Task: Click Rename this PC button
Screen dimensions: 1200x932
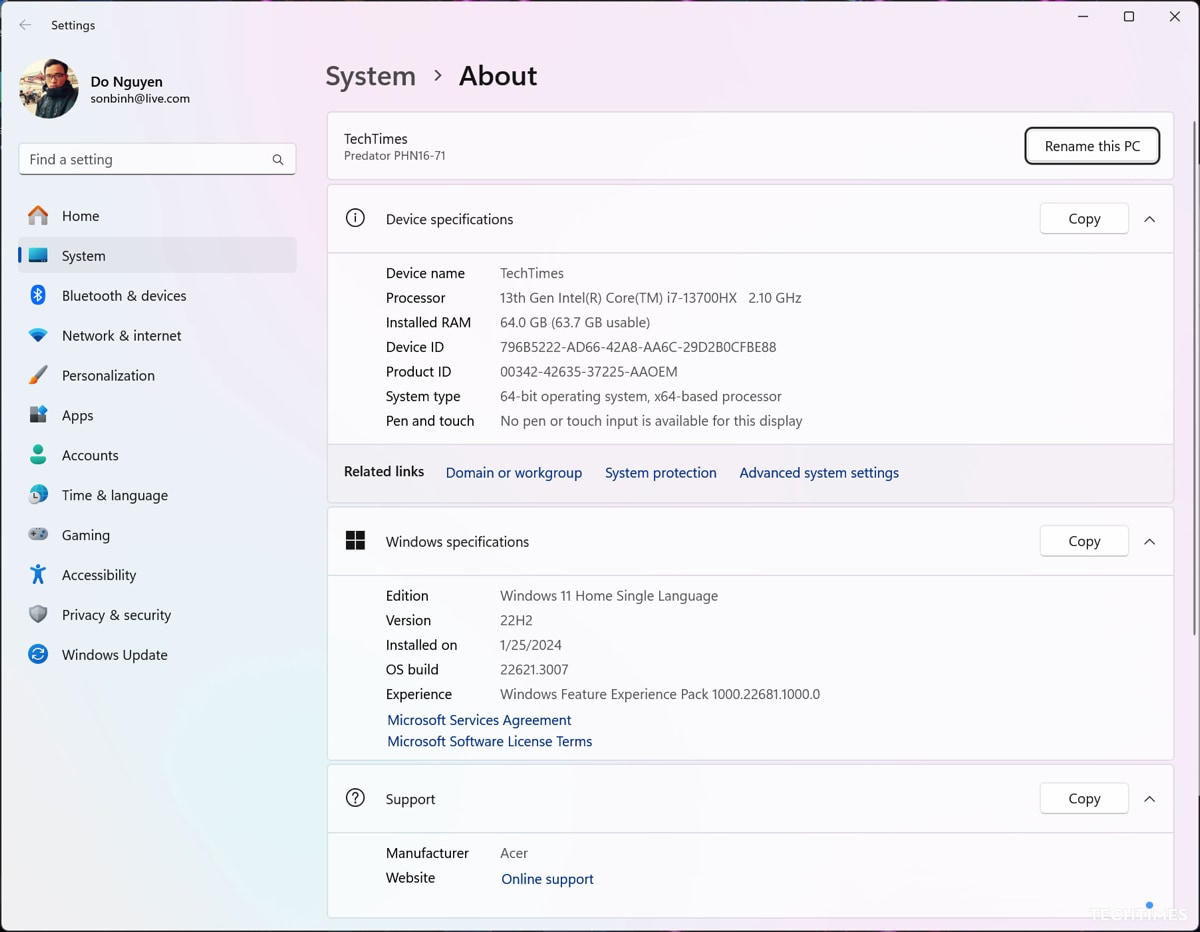Action: pyautogui.click(x=1092, y=146)
